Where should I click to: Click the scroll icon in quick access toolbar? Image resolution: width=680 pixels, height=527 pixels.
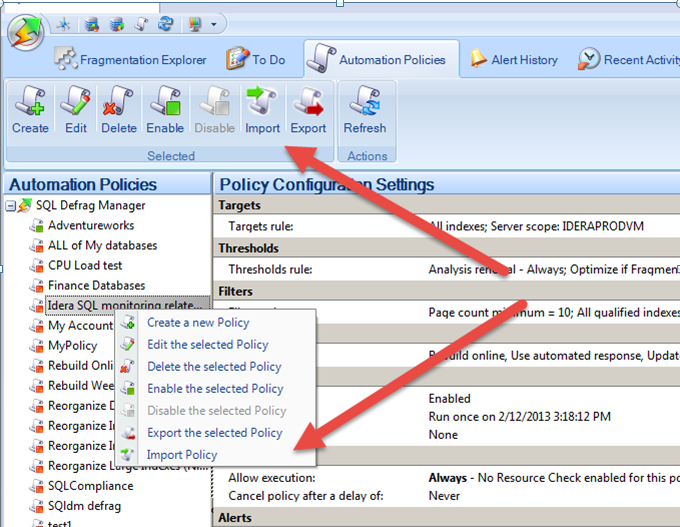tap(141, 24)
